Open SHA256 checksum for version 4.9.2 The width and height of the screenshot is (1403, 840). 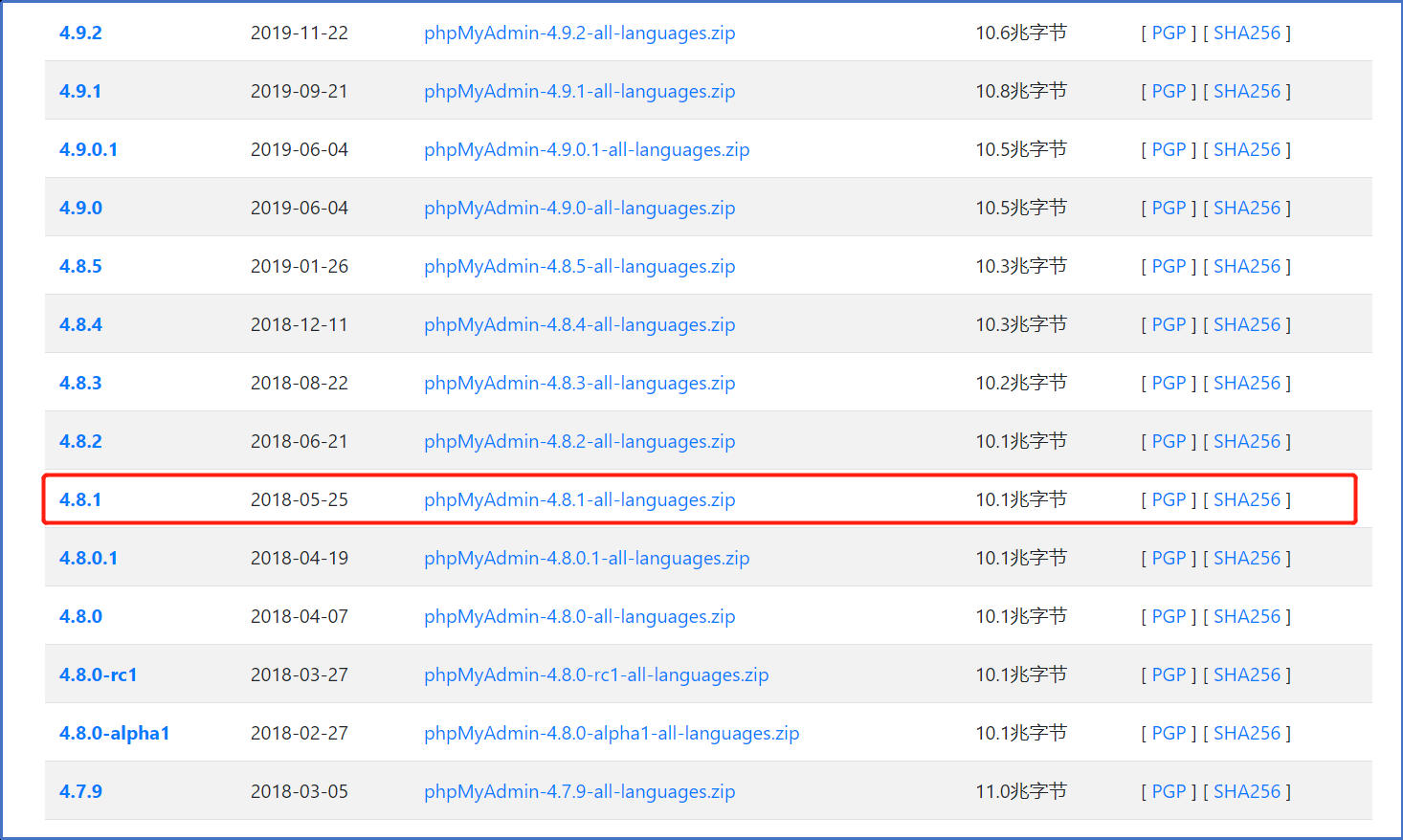[1247, 33]
